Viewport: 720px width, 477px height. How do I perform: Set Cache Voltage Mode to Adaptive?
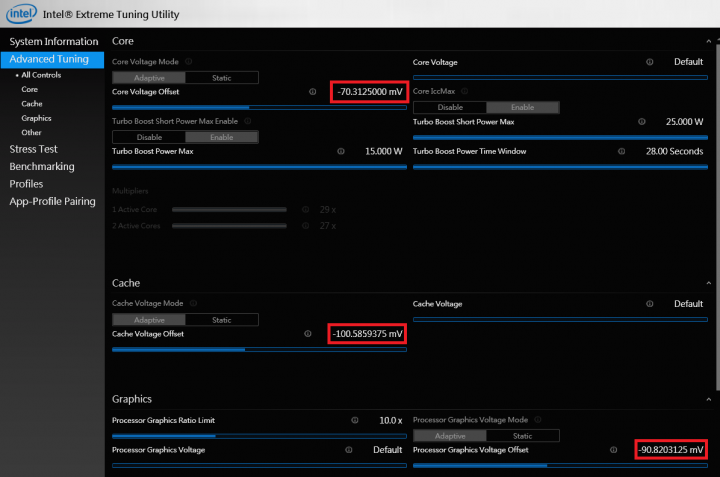(149, 320)
